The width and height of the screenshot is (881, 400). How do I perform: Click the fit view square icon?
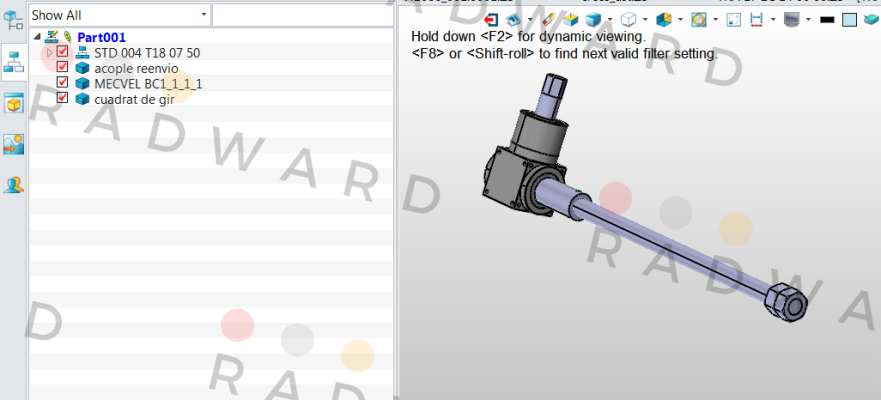(734, 20)
